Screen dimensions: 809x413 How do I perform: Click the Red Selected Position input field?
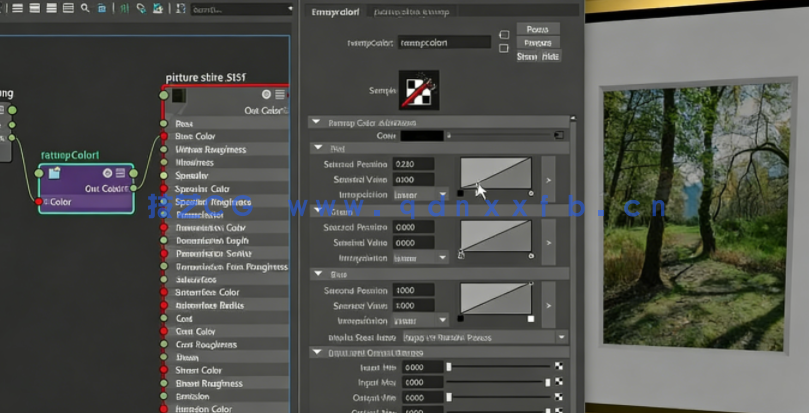[414, 164]
